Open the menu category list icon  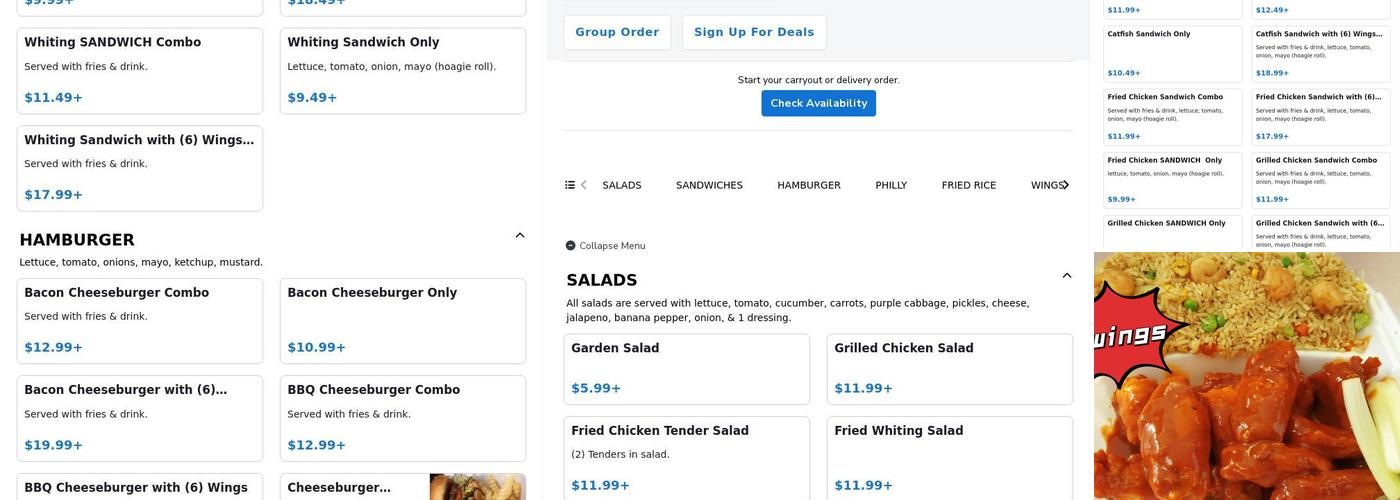[570, 185]
